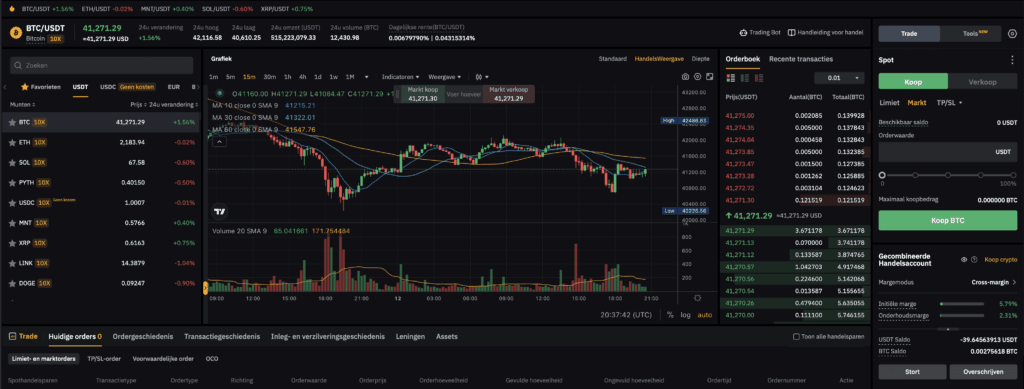Open the Trading Bot
This screenshot has width=1024, height=389.
click(x=760, y=33)
